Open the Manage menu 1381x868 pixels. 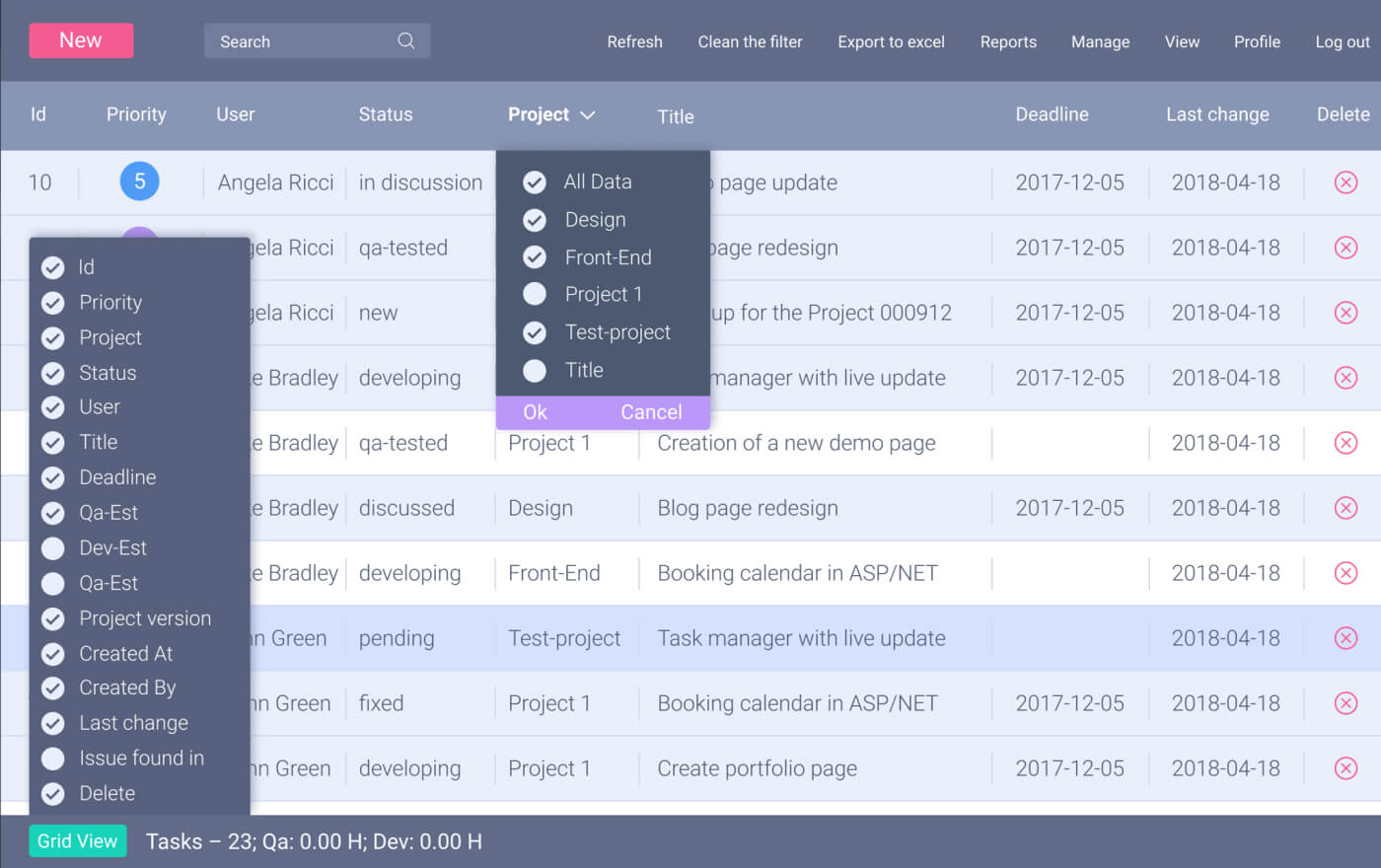(x=1100, y=41)
